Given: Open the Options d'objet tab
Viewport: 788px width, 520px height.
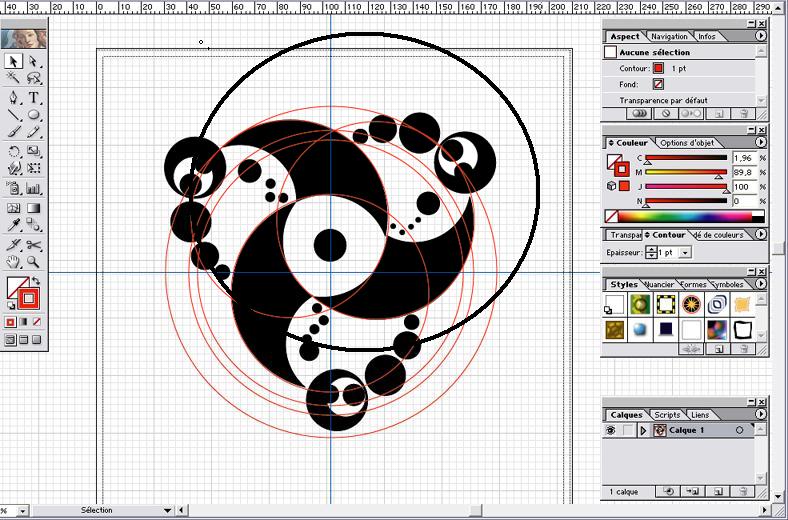Looking at the screenshot, I should (686, 143).
